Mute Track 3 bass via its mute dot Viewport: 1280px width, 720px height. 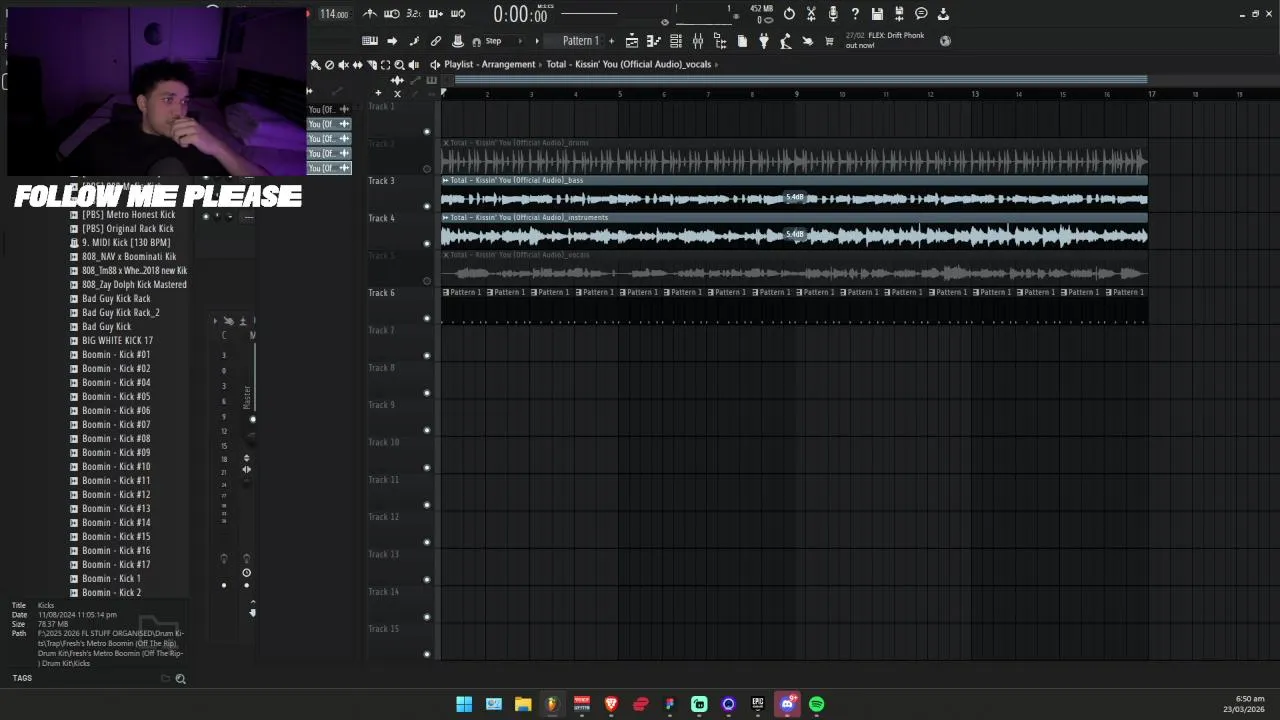point(427,206)
